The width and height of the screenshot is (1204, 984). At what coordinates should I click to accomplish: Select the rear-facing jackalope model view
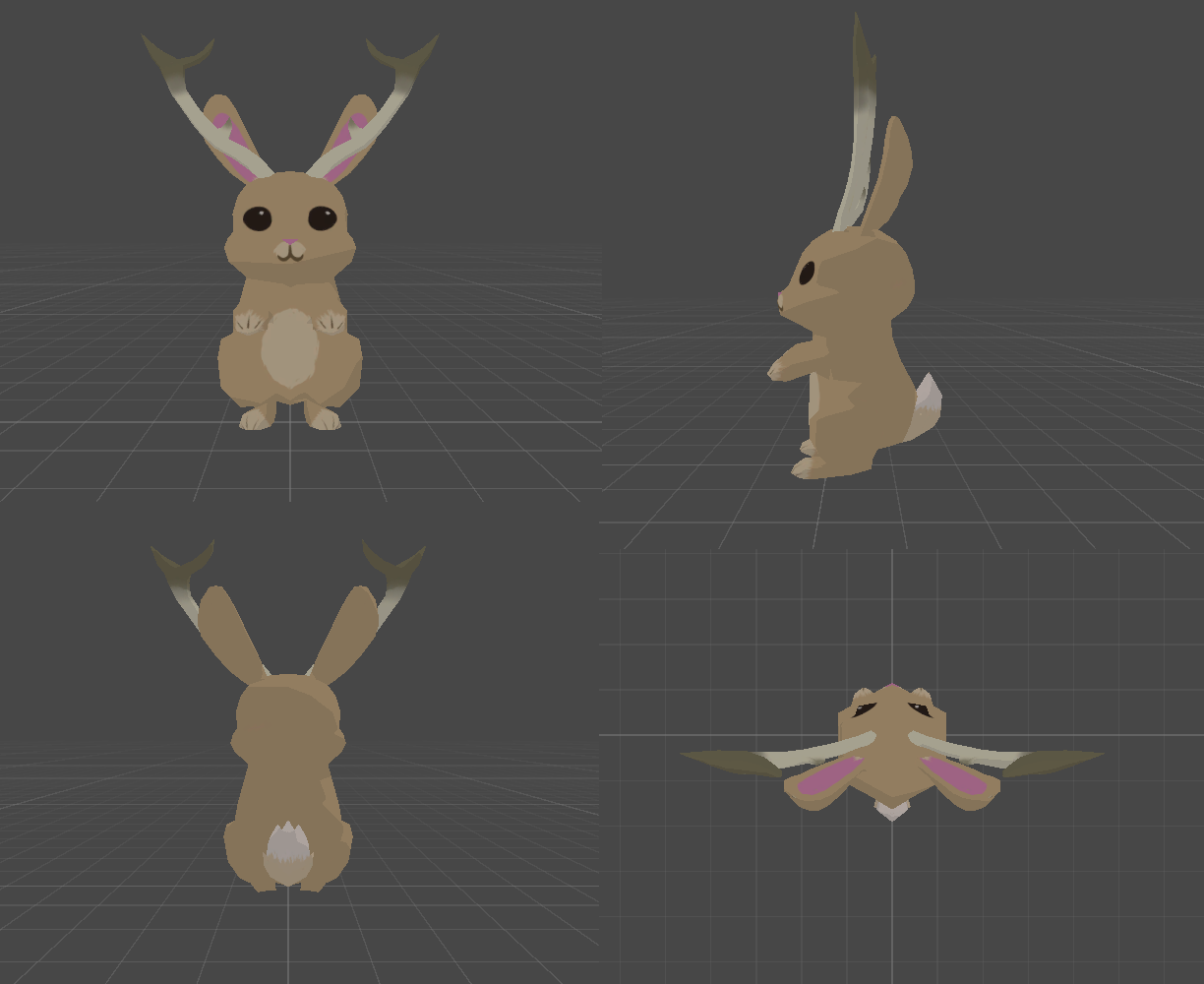(x=287, y=715)
